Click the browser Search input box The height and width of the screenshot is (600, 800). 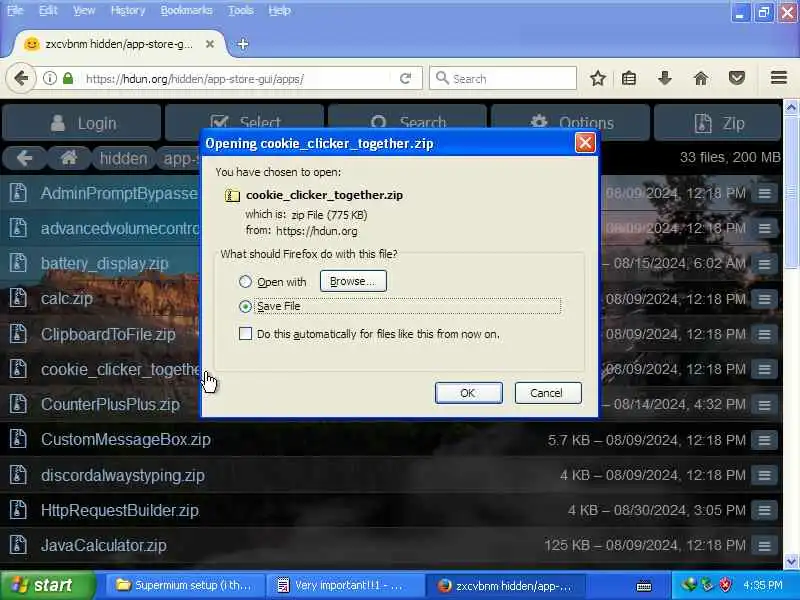(x=503, y=79)
